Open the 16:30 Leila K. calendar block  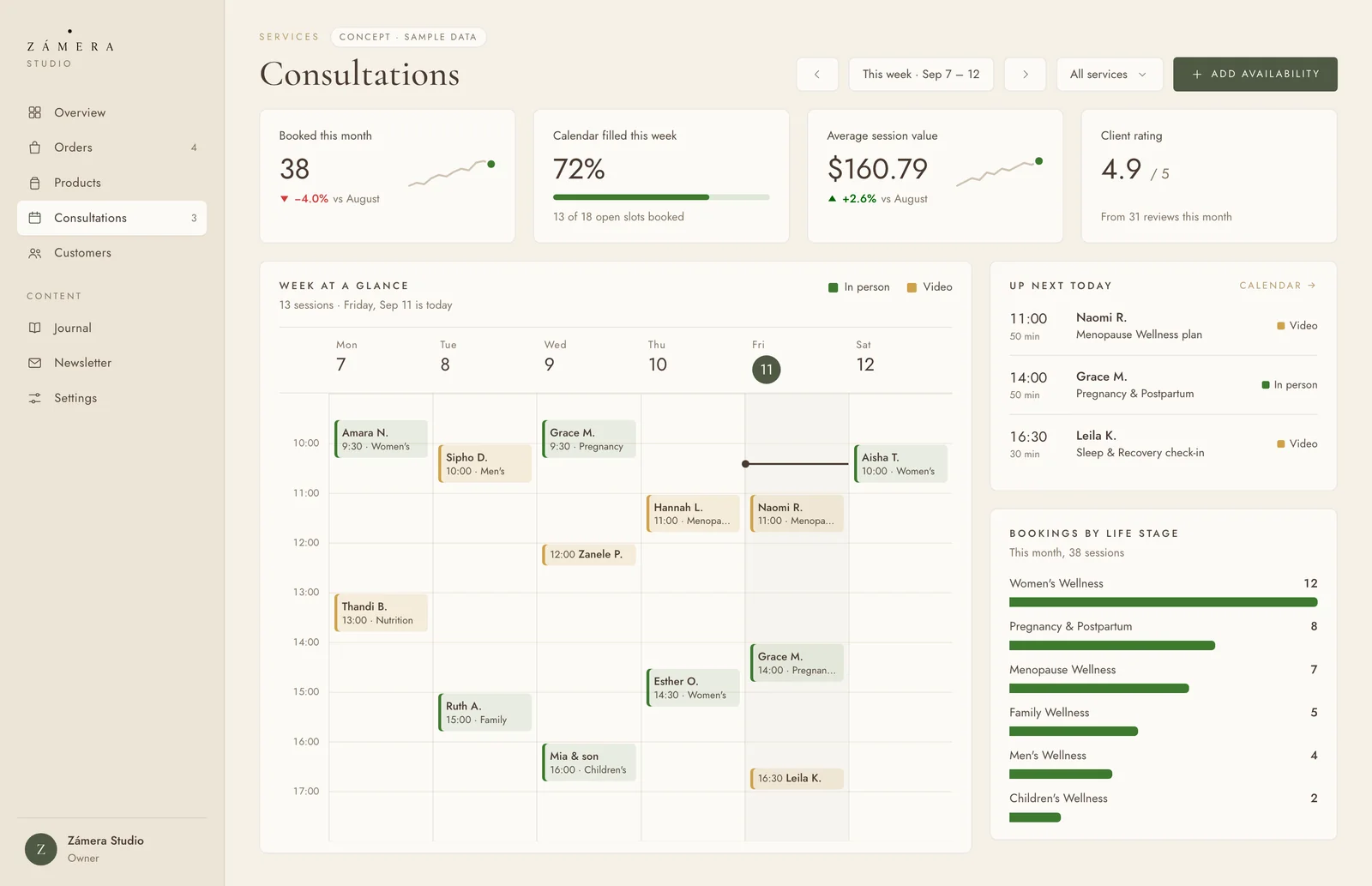[797, 778]
